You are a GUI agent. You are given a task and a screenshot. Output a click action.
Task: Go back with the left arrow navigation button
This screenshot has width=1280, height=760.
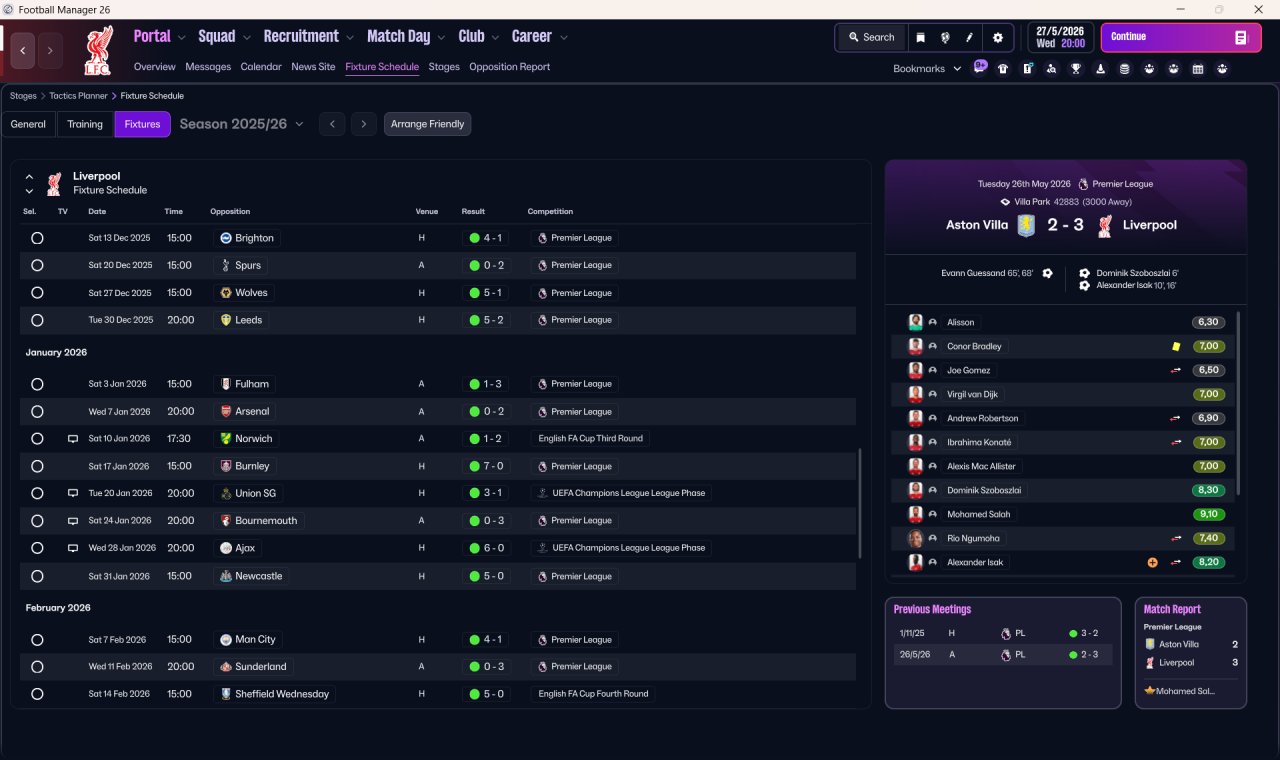[x=23, y=50]
